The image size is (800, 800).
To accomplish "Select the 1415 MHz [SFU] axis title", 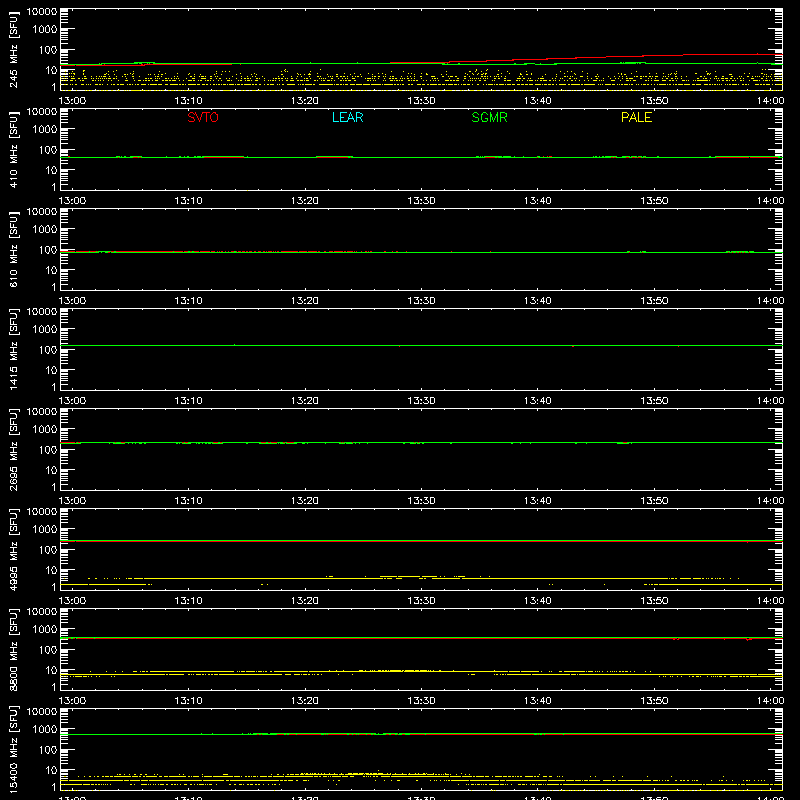I will click(x=14, y=349).
